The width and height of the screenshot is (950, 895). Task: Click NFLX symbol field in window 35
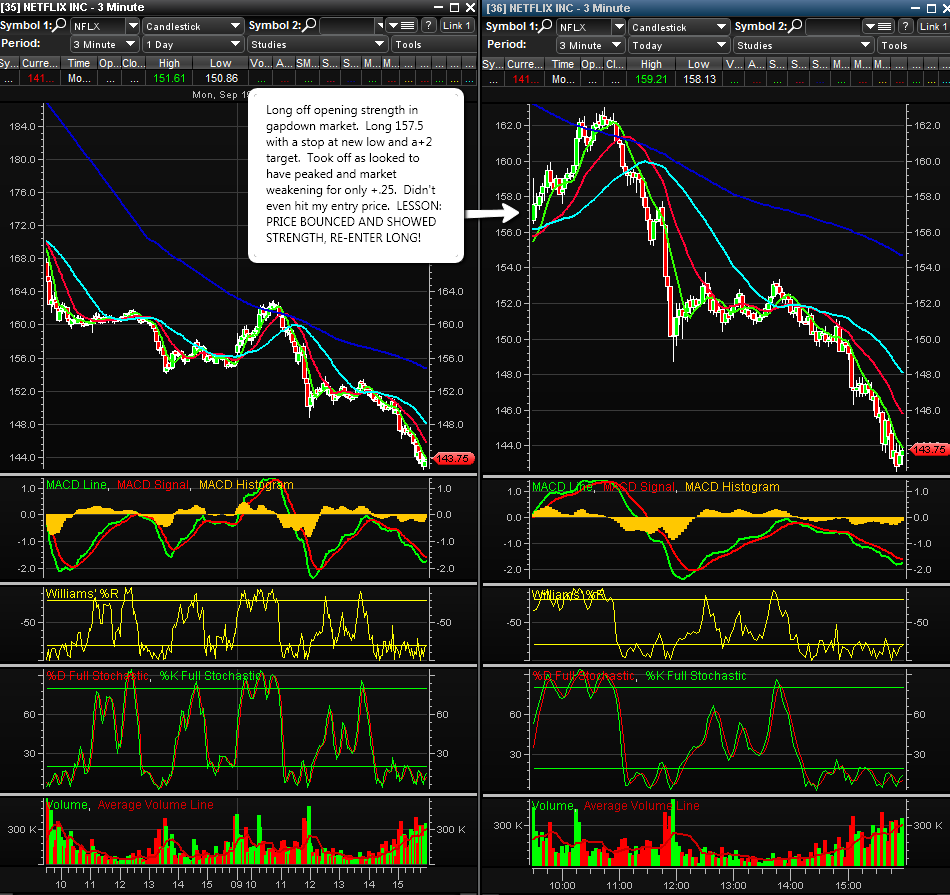99,26
